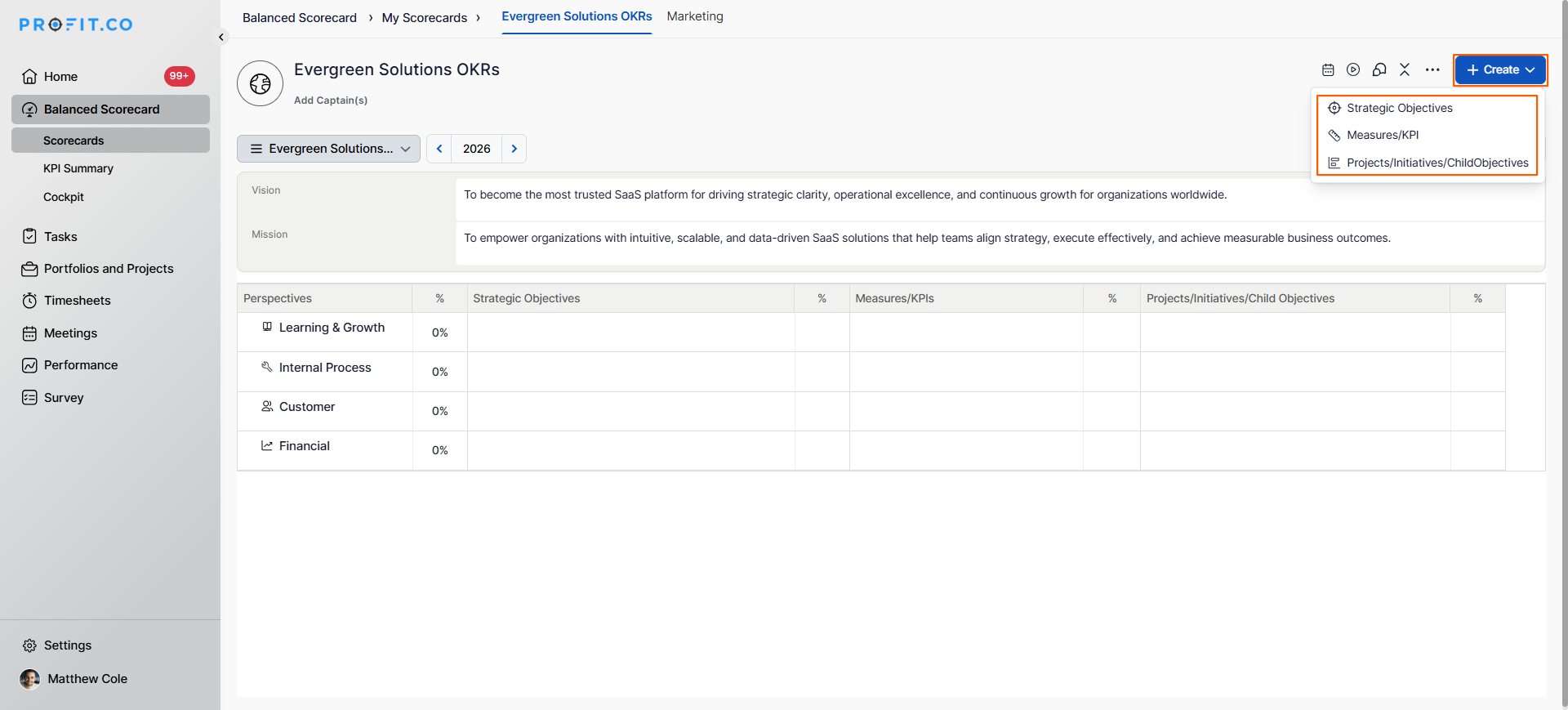The width and height of the screenshot is (1568, 710).
Task: Click the Add Captain(s) link
Action: (331, 100)
